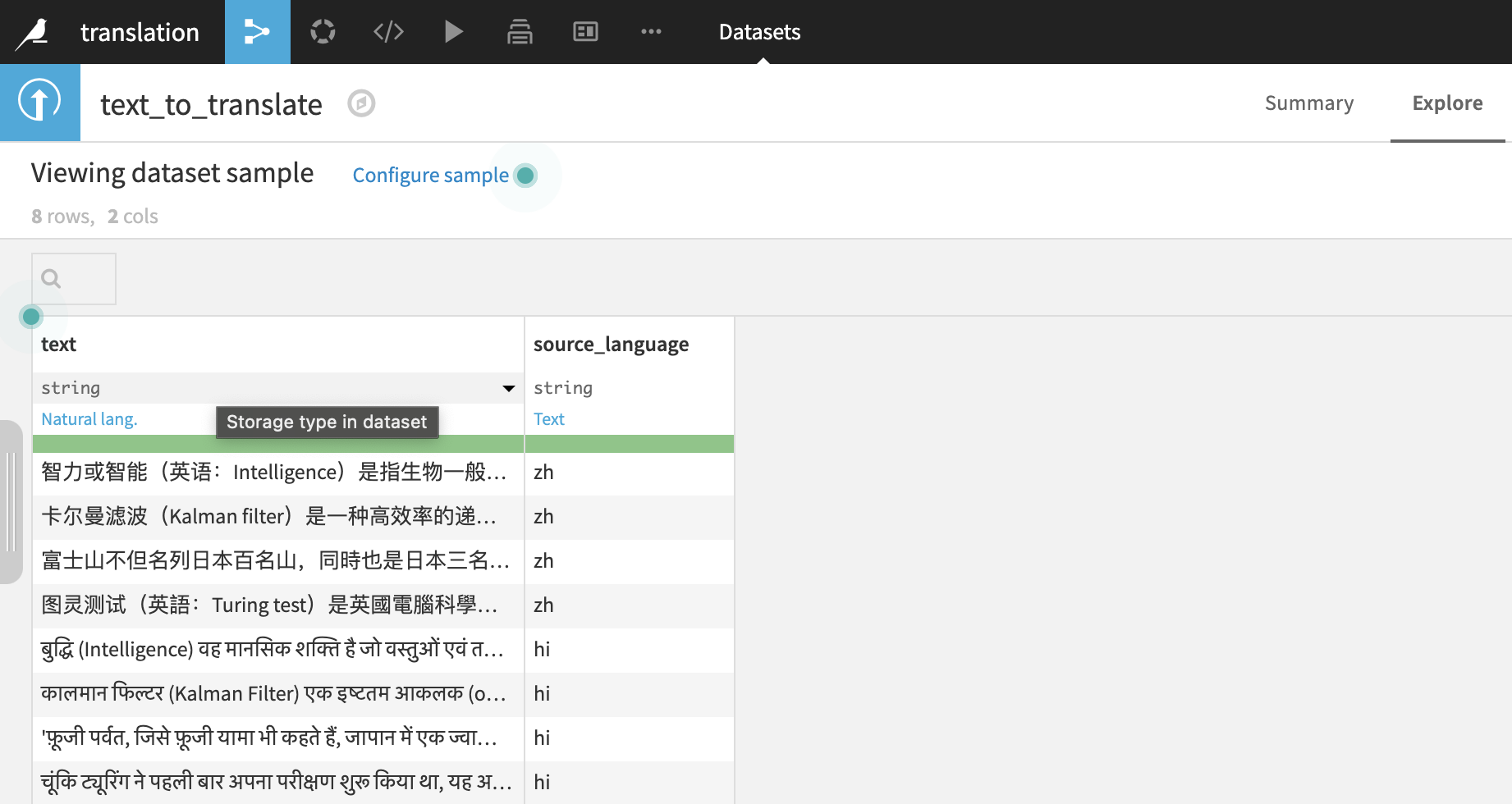
Task: Click the search magnifier above the table
Action: pyautogui.click(x=51, y=279)
